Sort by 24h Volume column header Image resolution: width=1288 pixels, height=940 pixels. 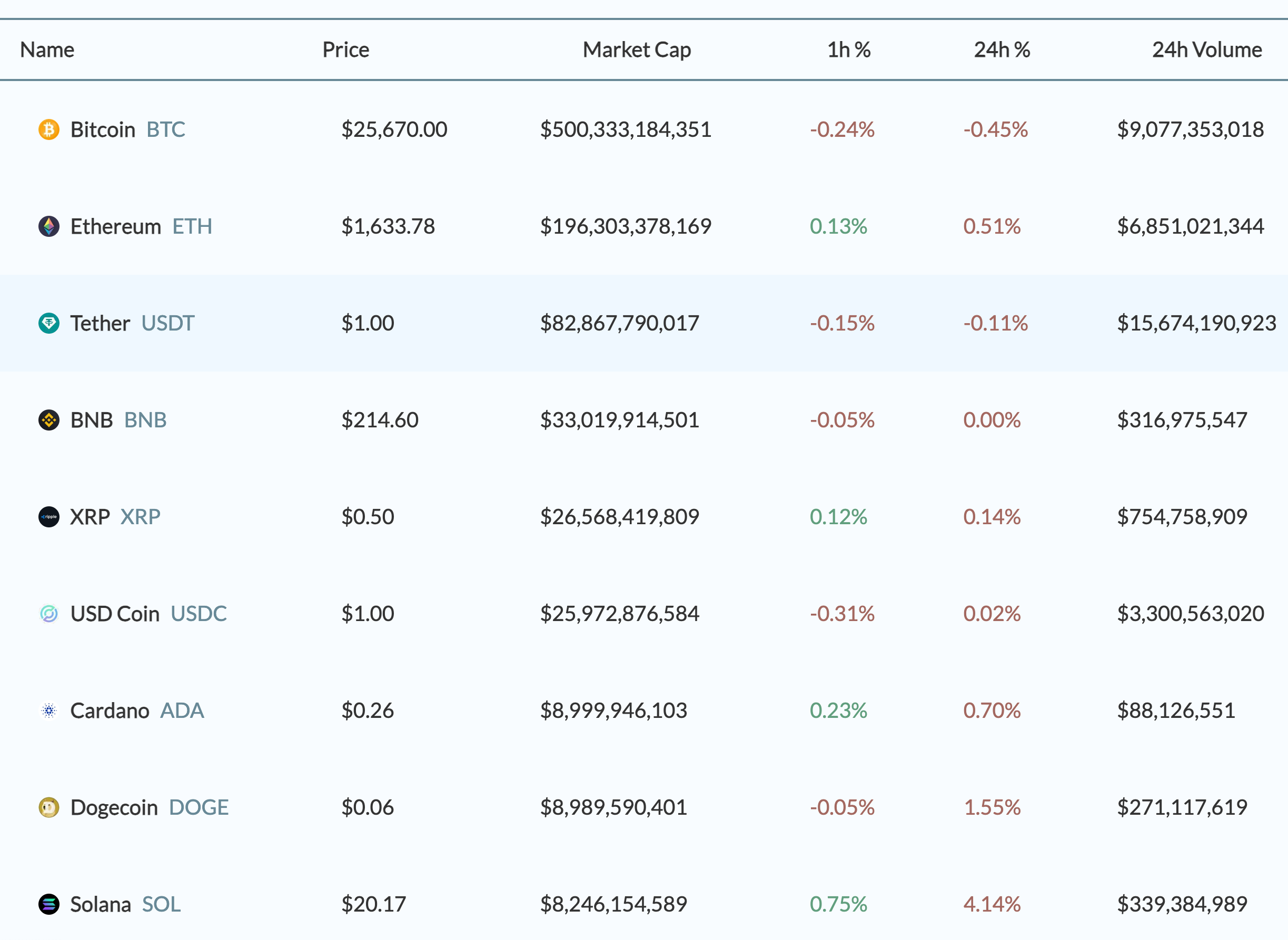[x=1207, y=50]
